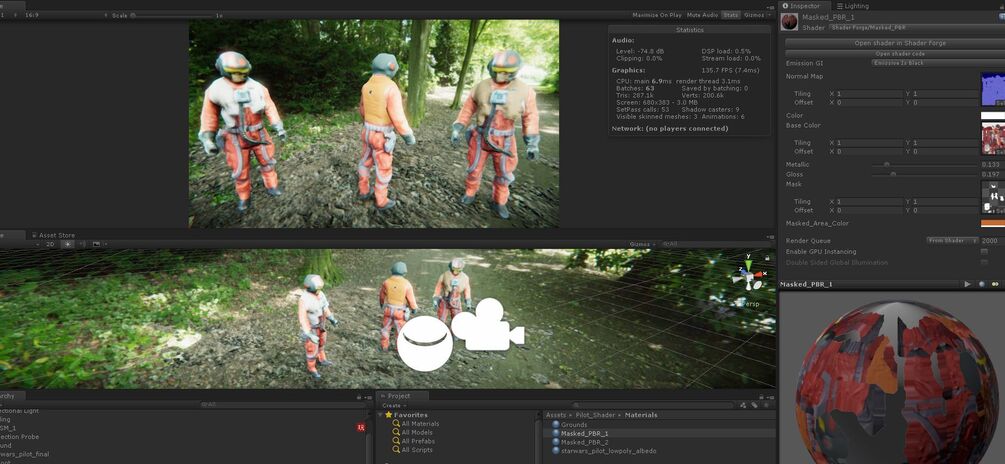Click the Search by Type icon in Project toolbar

pyautogui.click(x=743, y=405)
